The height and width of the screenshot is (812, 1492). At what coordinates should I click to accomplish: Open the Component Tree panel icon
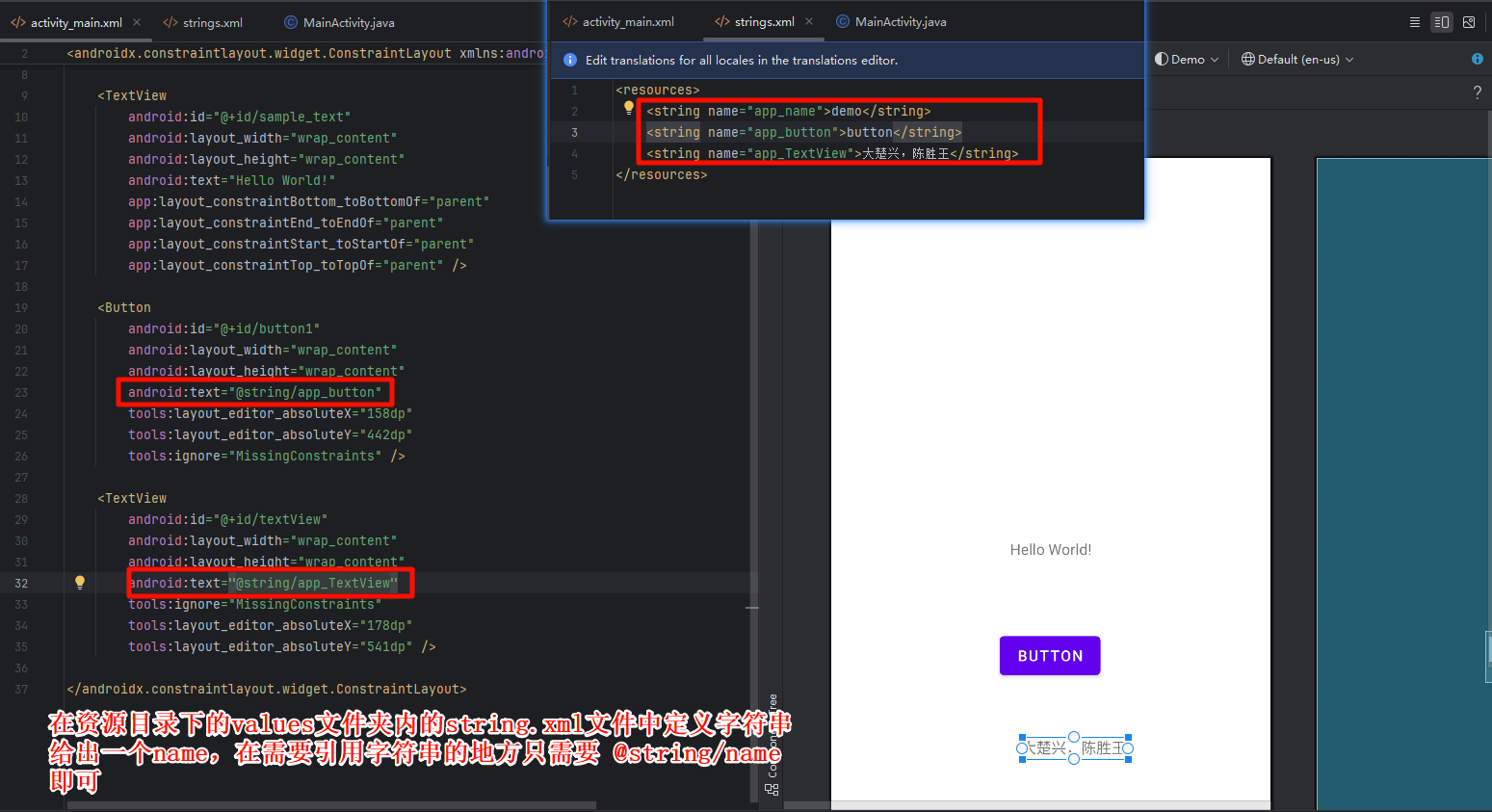click(x=772, y=789)
